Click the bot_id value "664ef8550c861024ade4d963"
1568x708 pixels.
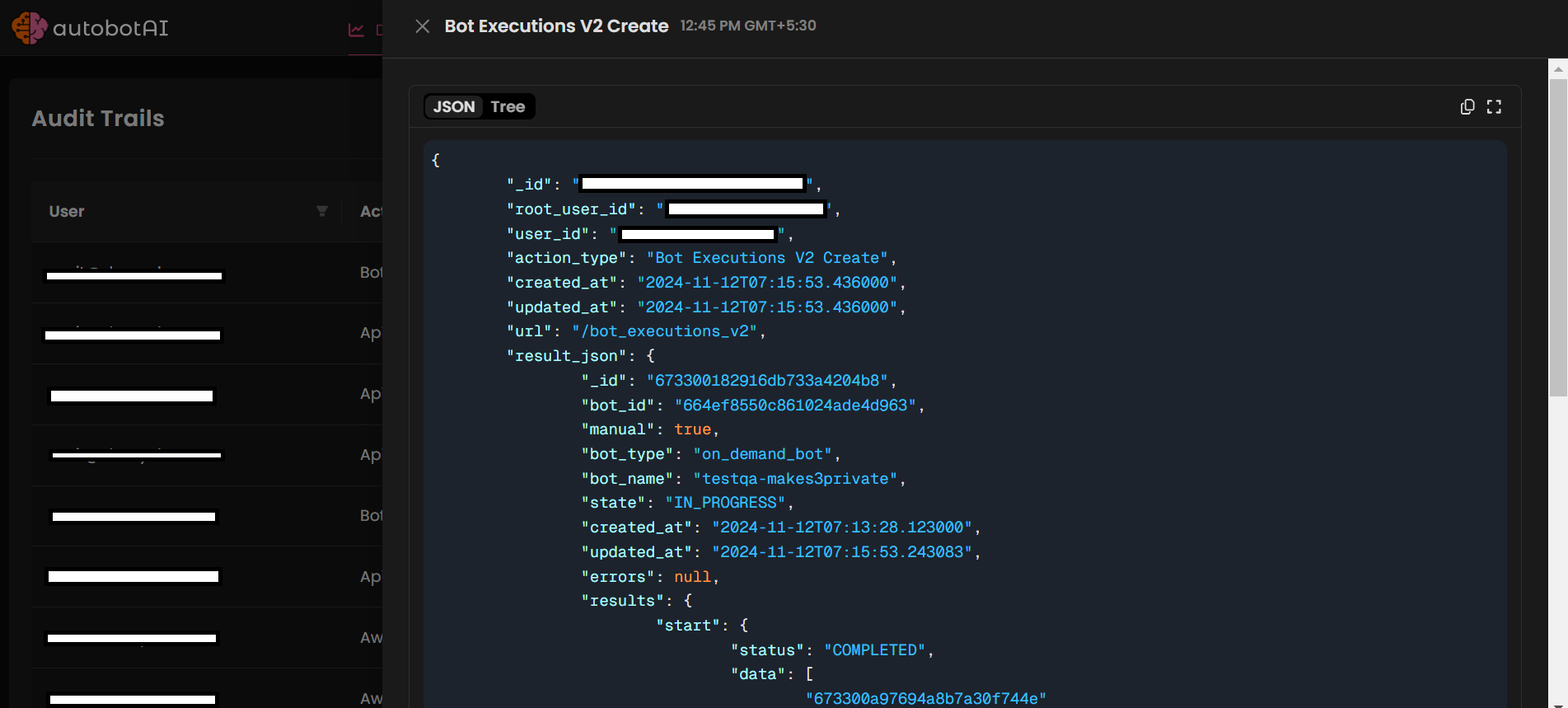pos(795,406)
